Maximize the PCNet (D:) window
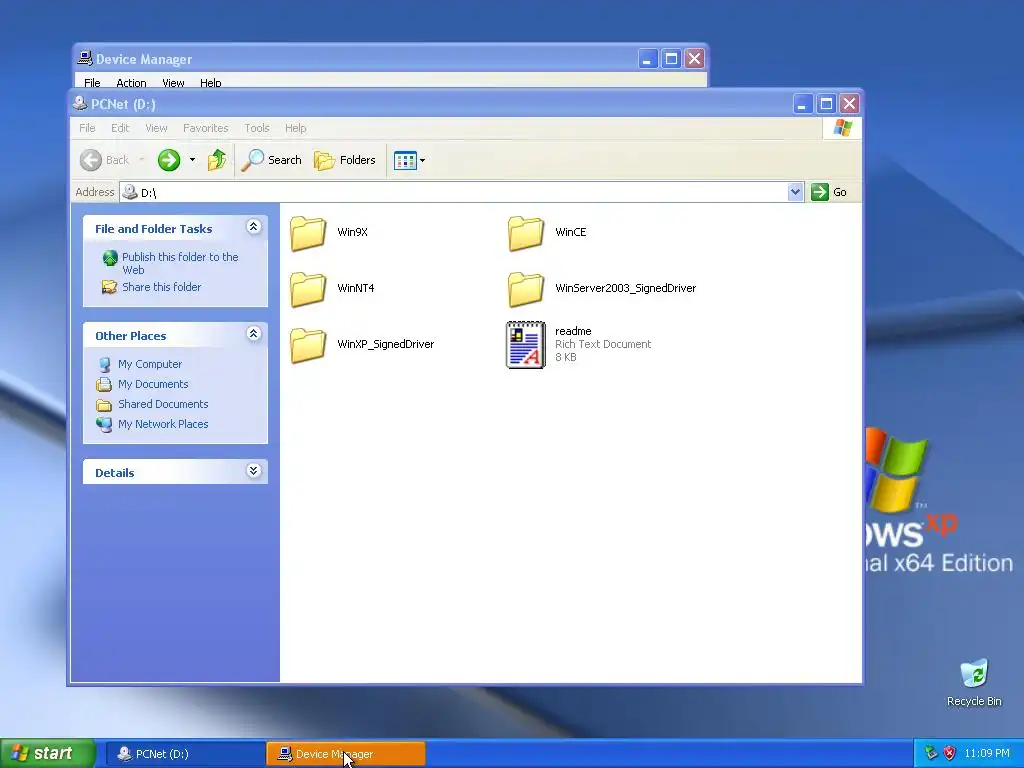The image size is (1024, 768). tap(826, 103)
